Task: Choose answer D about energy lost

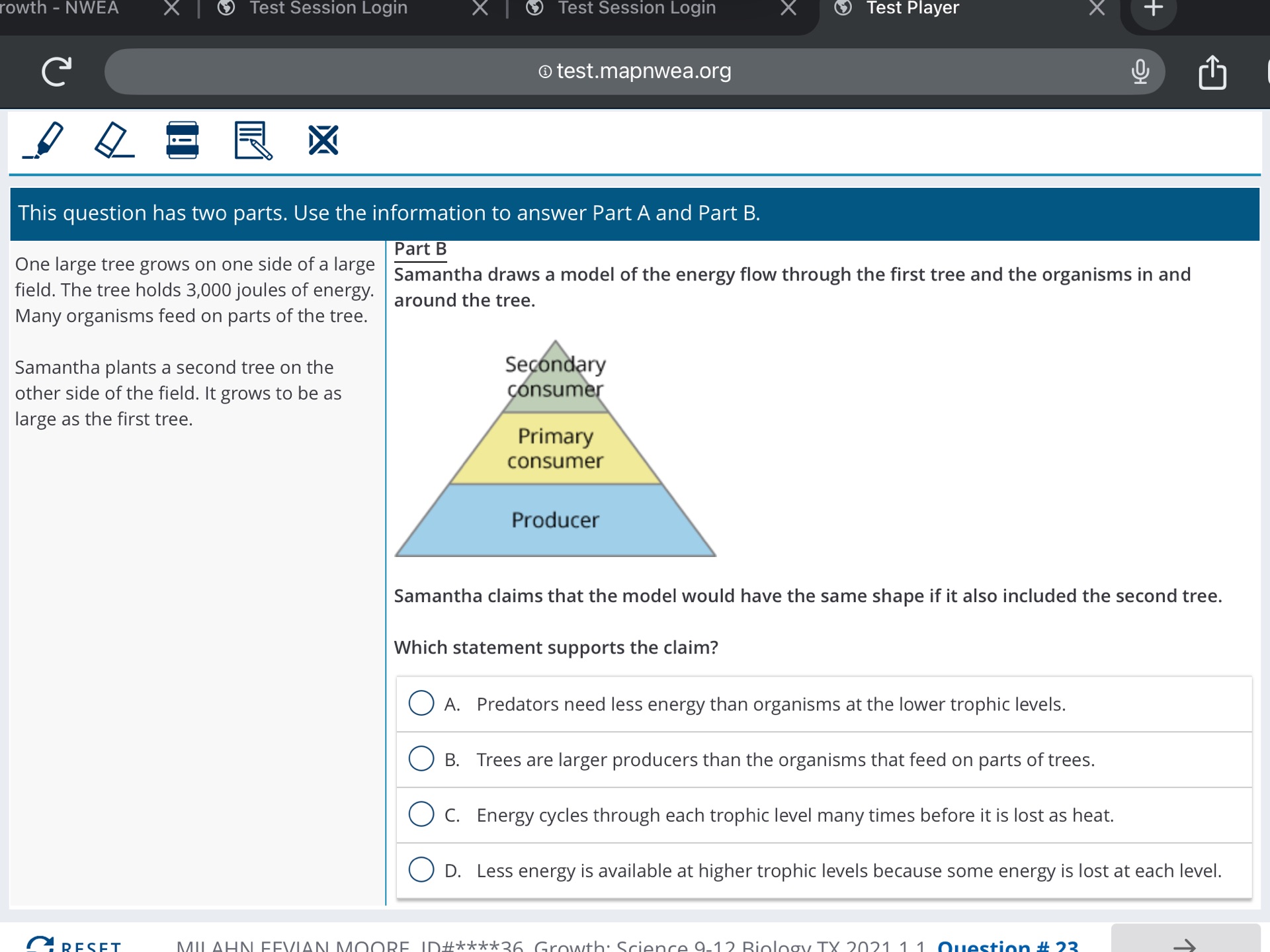Action: [x=421, y=870]
